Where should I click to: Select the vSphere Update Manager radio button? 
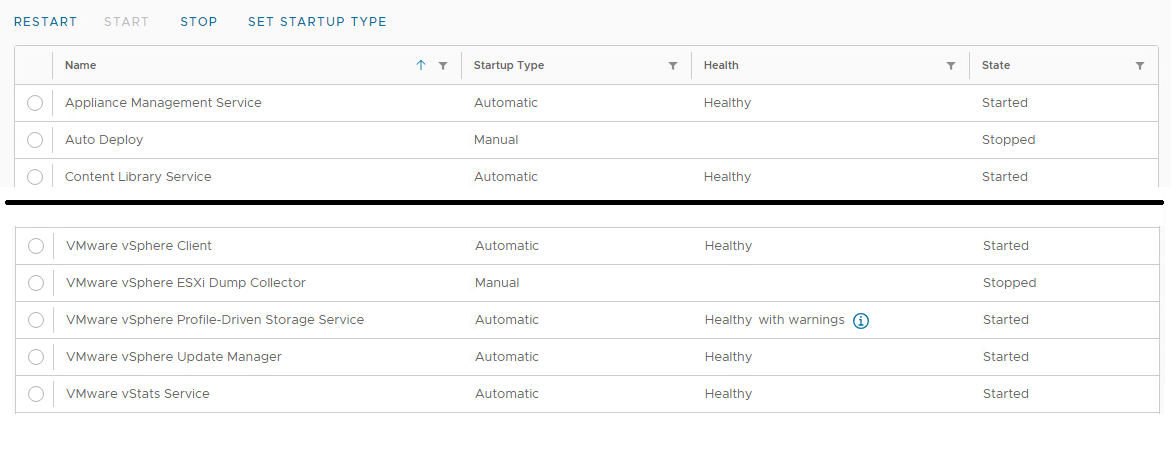point(36,357)
